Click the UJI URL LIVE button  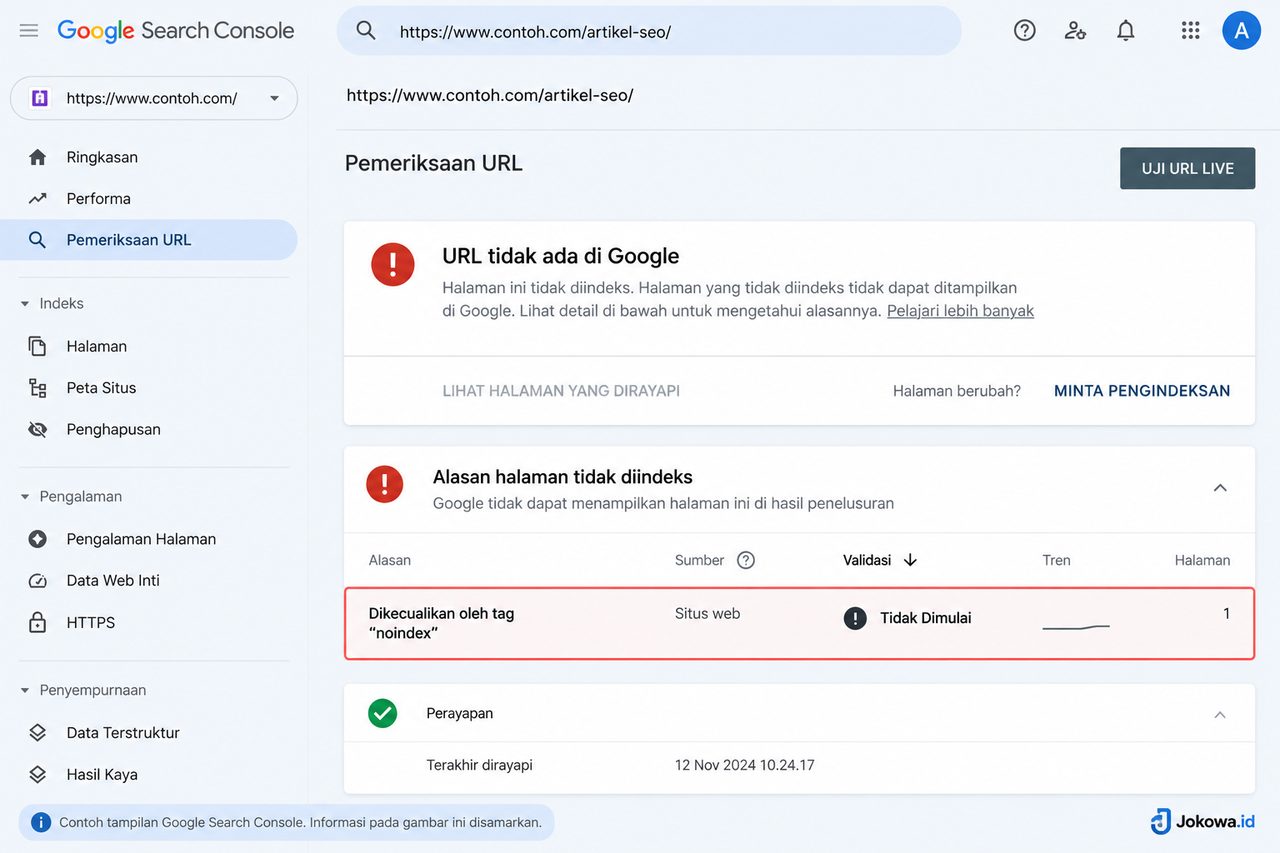tap(1187, 168)
